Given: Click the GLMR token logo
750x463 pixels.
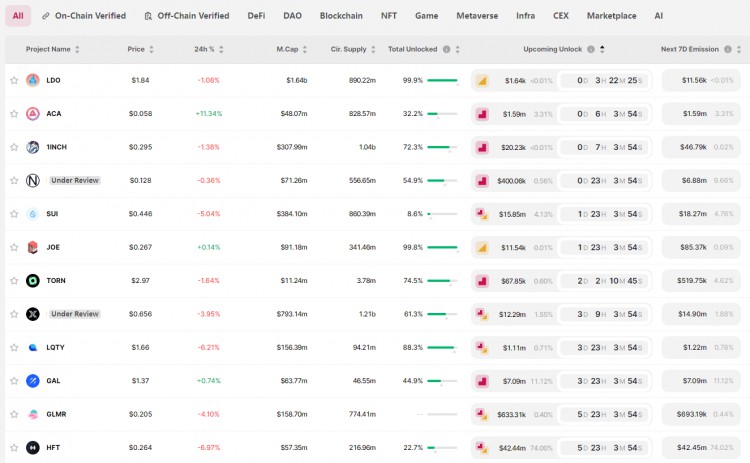Looking at the screenshot, I should [x=33, y=414].
